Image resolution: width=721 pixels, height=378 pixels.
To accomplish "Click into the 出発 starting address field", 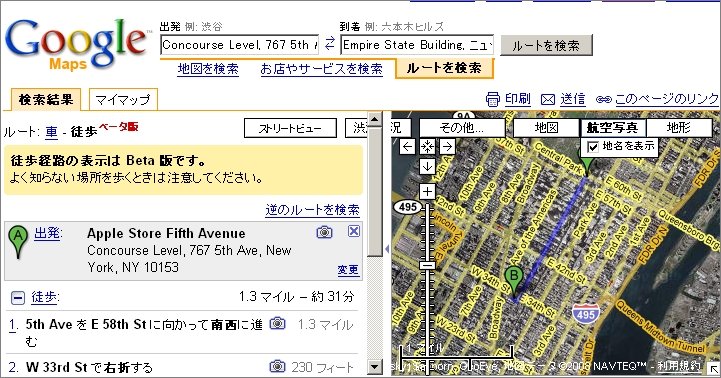I will [240, 45].
